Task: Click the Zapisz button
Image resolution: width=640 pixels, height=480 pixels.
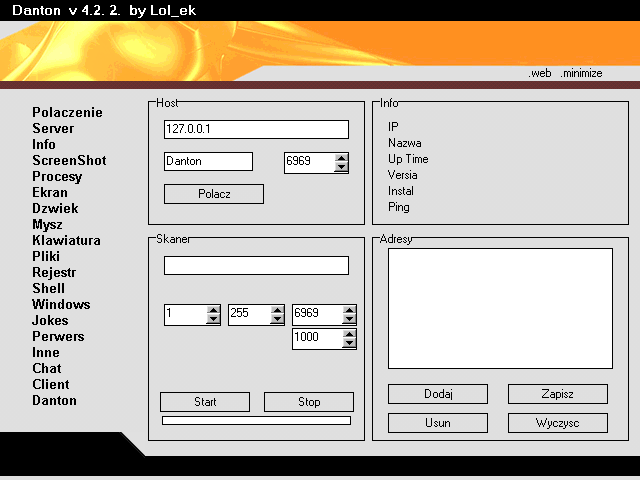Action: pos(557,394)
